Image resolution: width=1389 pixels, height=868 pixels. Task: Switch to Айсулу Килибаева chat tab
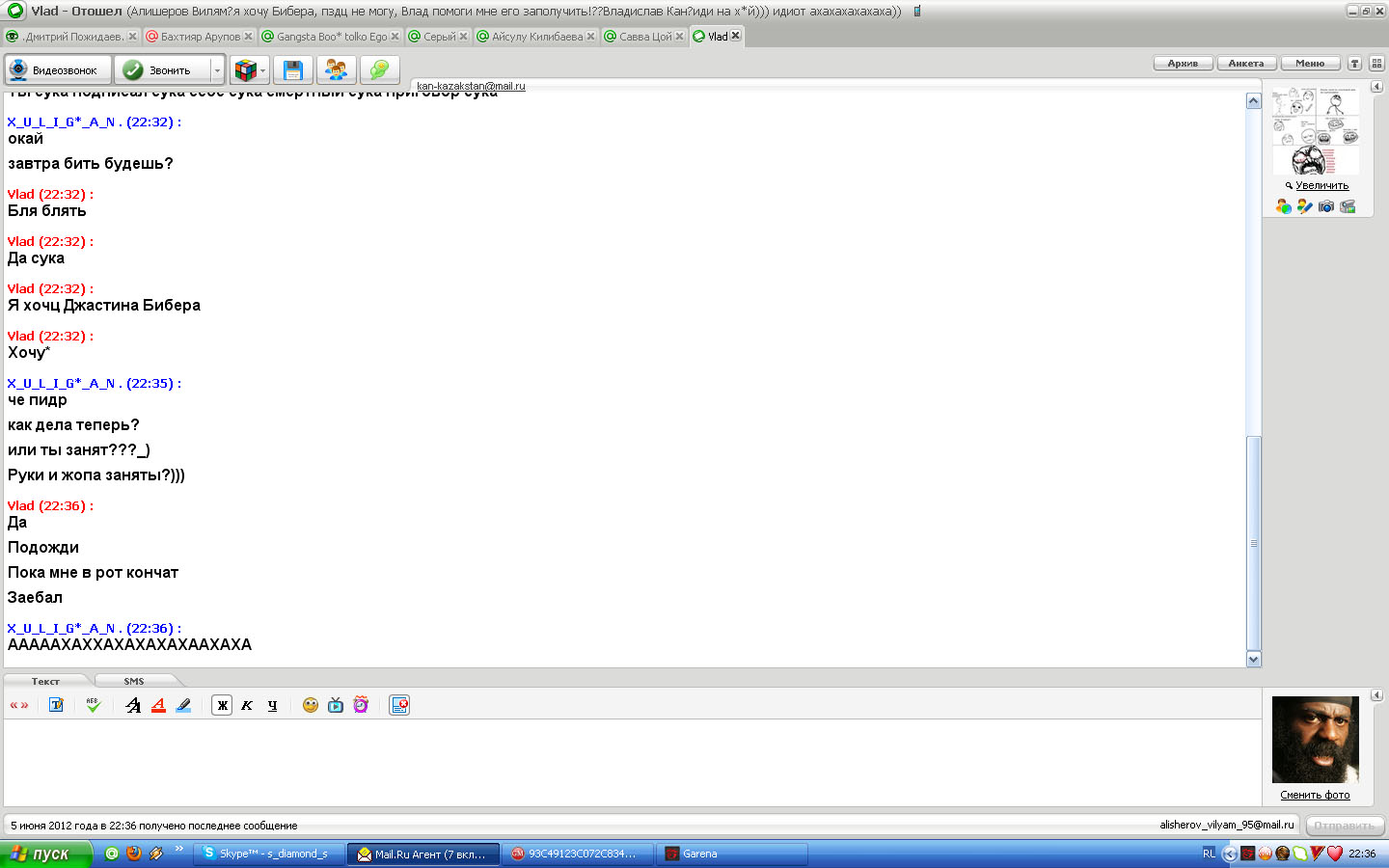[x=536, y=37]
